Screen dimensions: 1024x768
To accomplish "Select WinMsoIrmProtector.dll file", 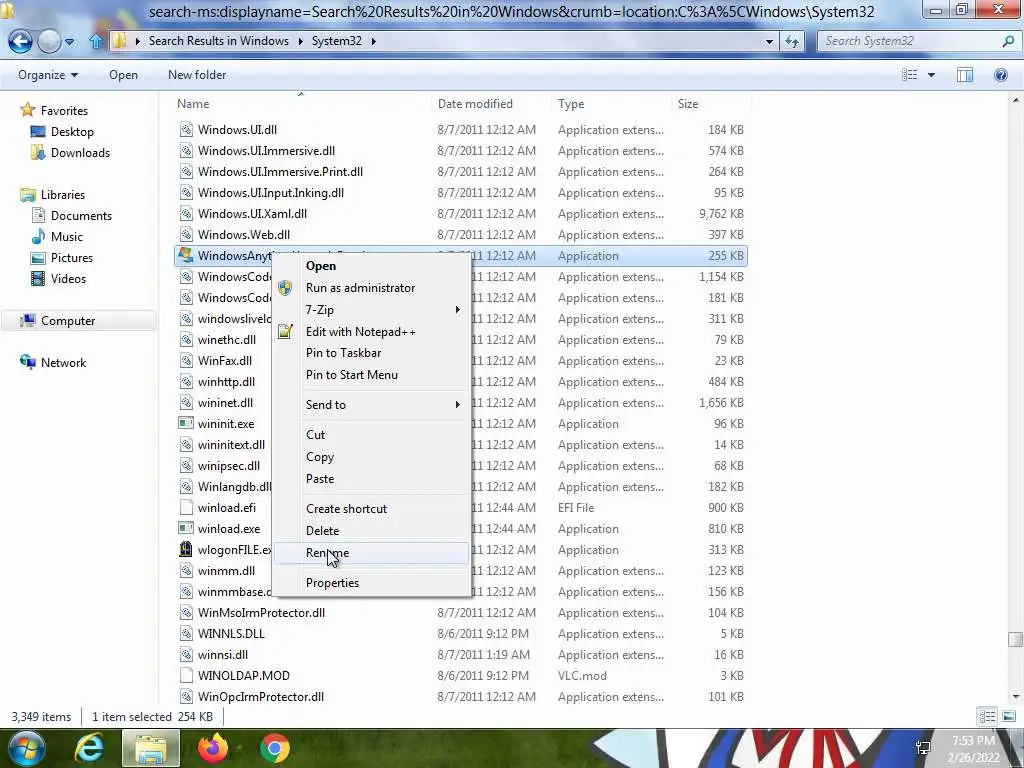I will 261,613.
